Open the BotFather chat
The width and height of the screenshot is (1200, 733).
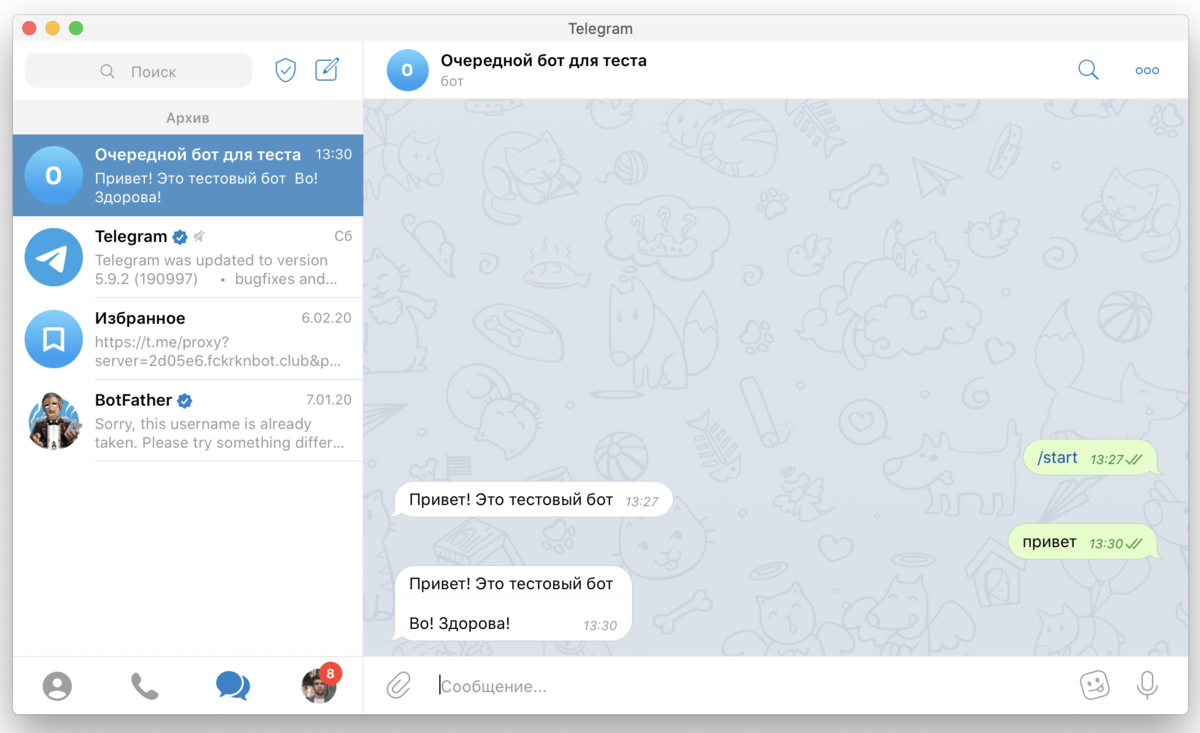188,421
